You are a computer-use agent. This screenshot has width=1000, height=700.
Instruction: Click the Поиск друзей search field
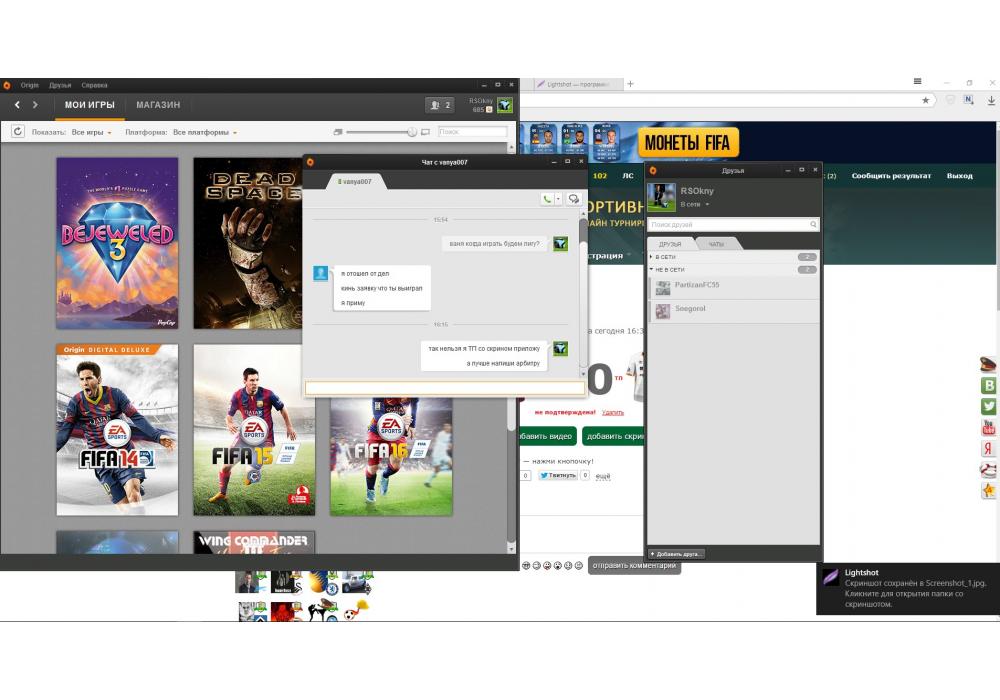click(x=733, y=224)
